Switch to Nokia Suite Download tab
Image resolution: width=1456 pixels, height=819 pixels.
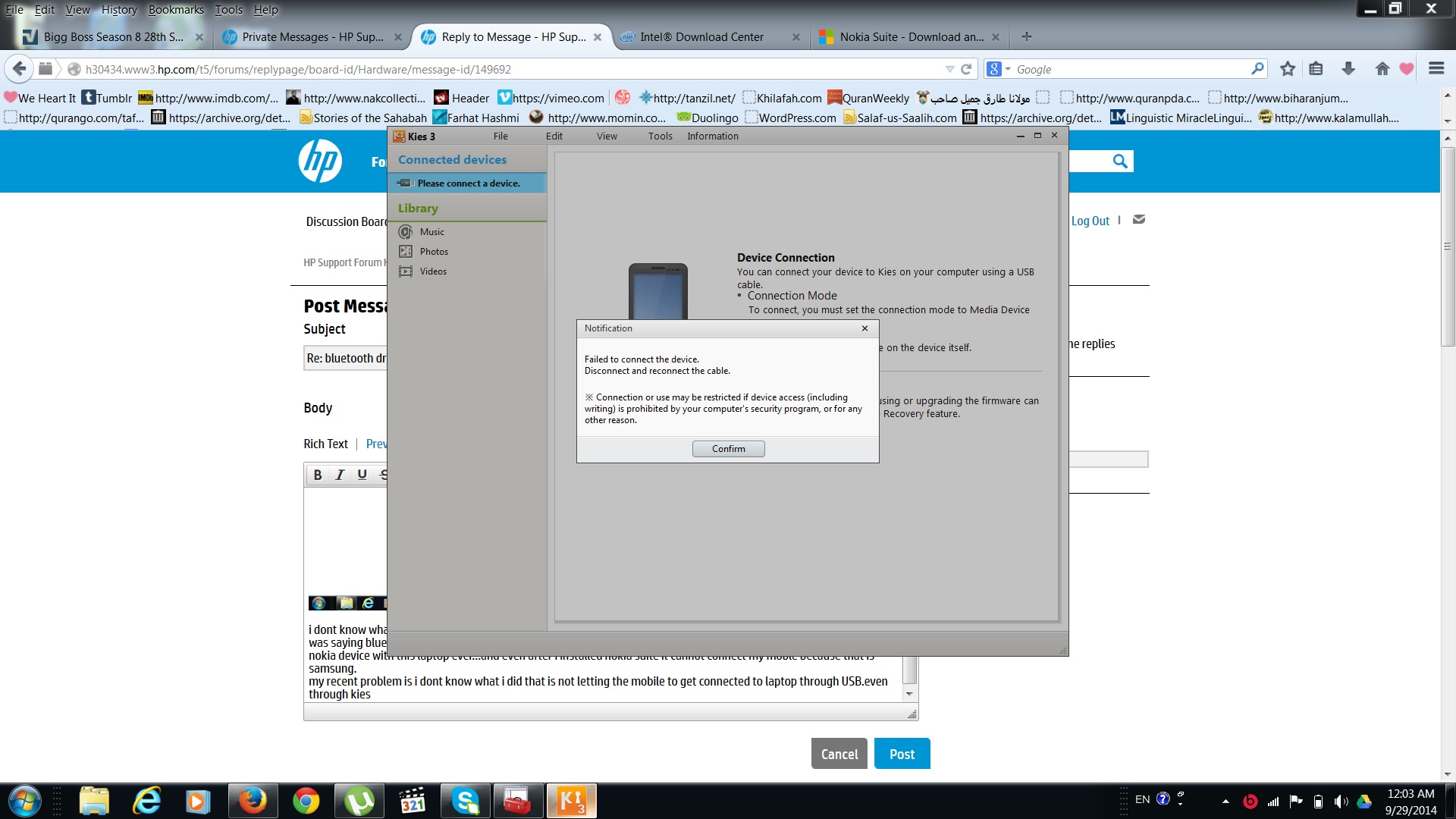point(910,37)
